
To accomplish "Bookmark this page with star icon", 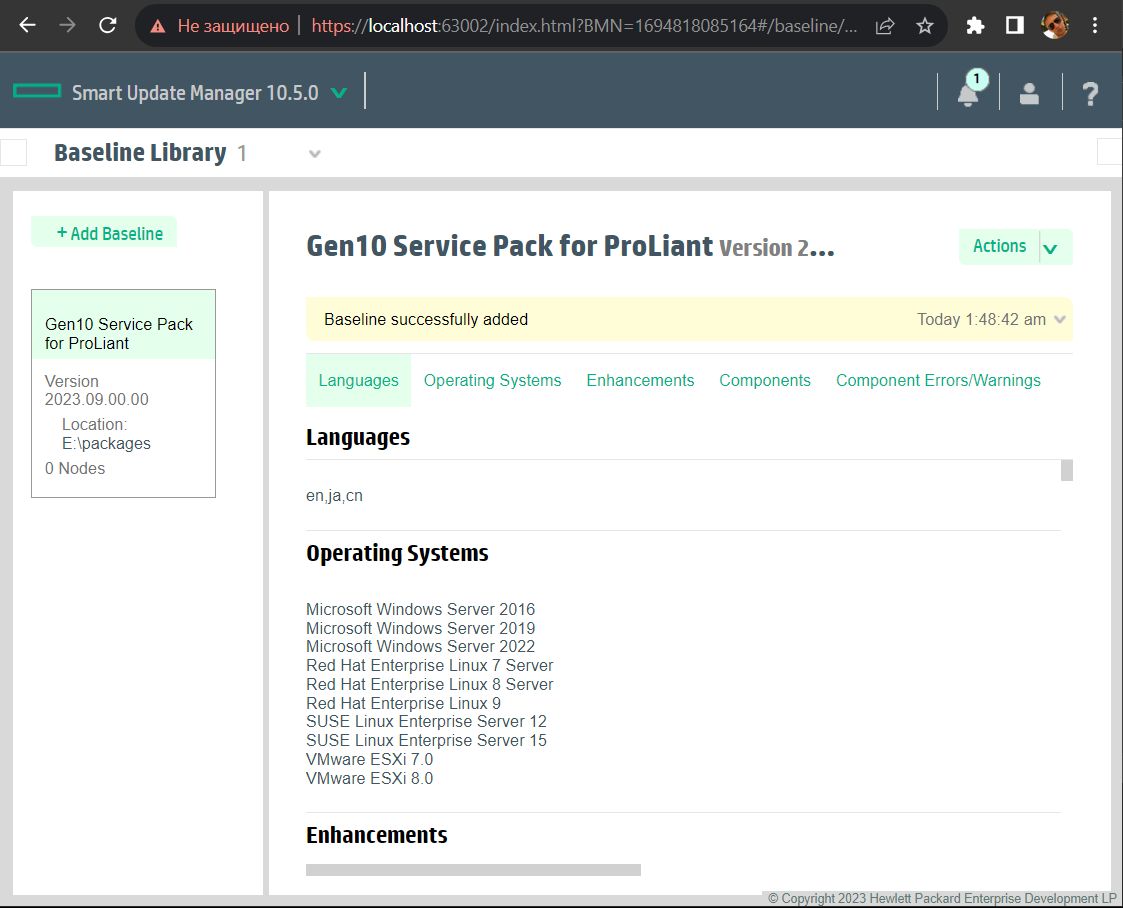I will 925,26.
